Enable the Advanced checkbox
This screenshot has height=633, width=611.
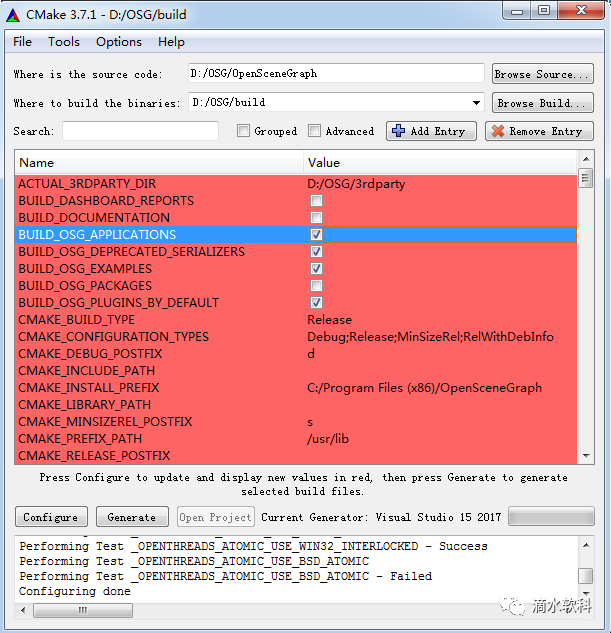(314, 131)
